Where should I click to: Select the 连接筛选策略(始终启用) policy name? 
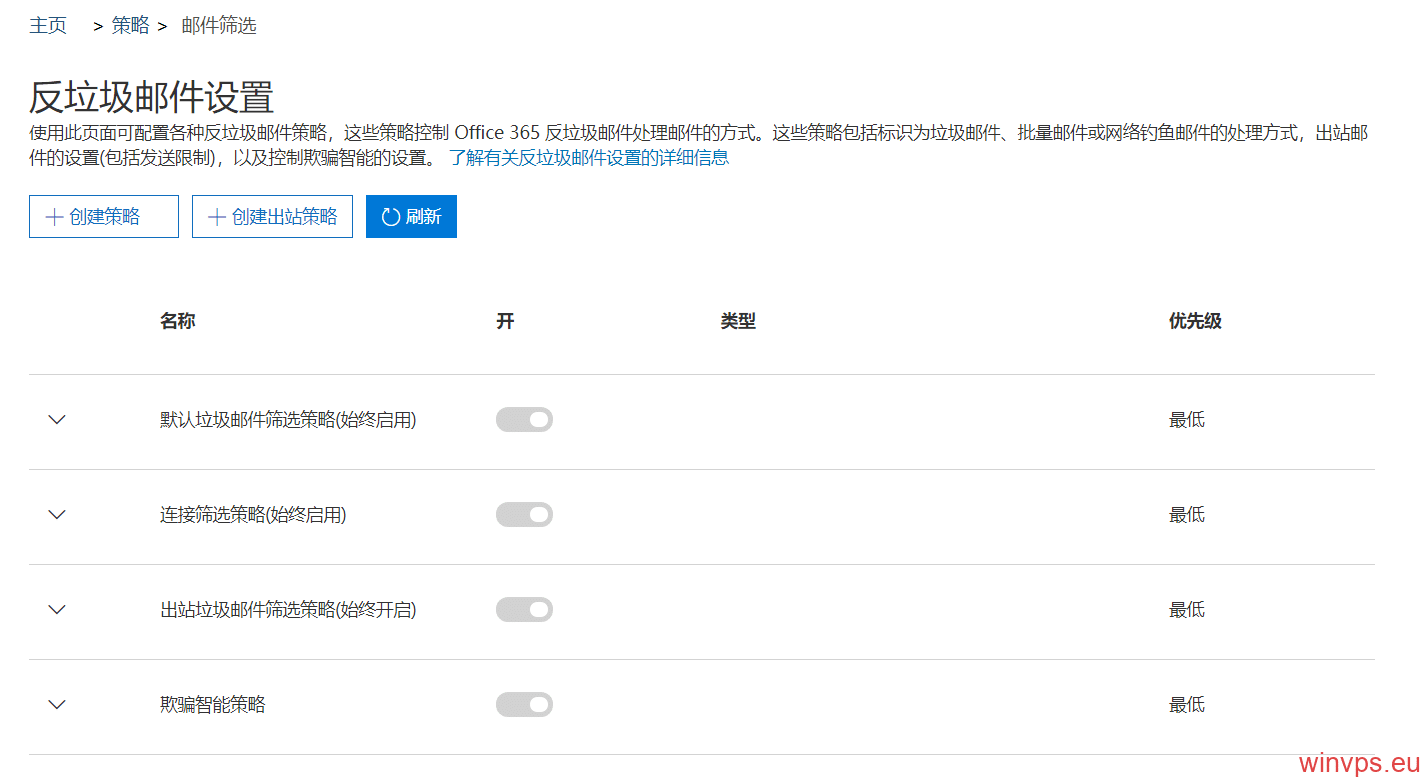tap(253, 515)
